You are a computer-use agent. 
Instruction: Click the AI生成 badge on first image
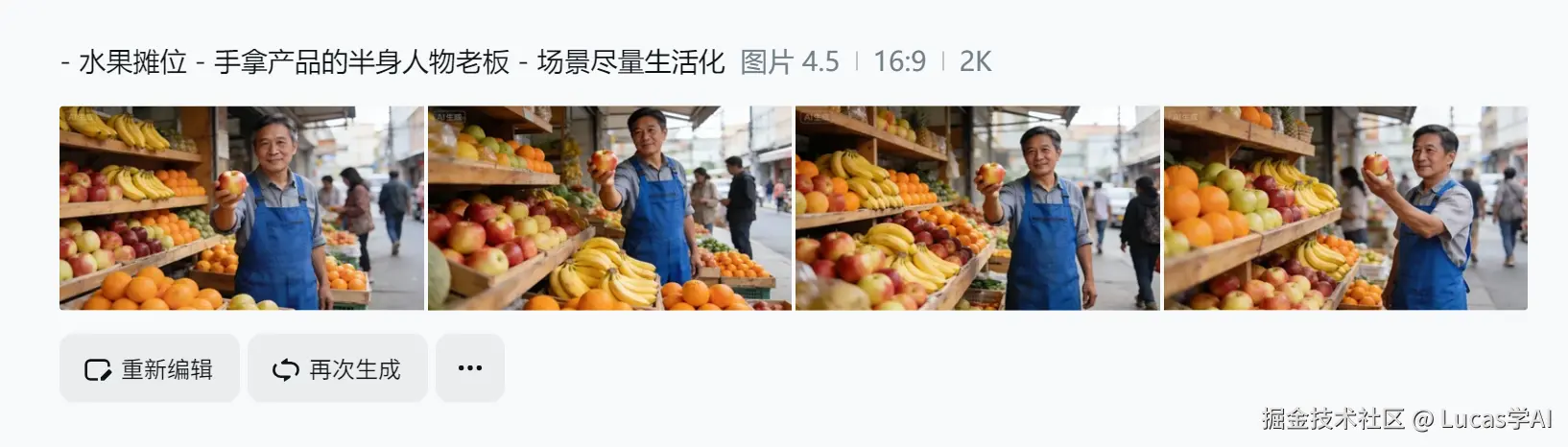tap(82, 117)
